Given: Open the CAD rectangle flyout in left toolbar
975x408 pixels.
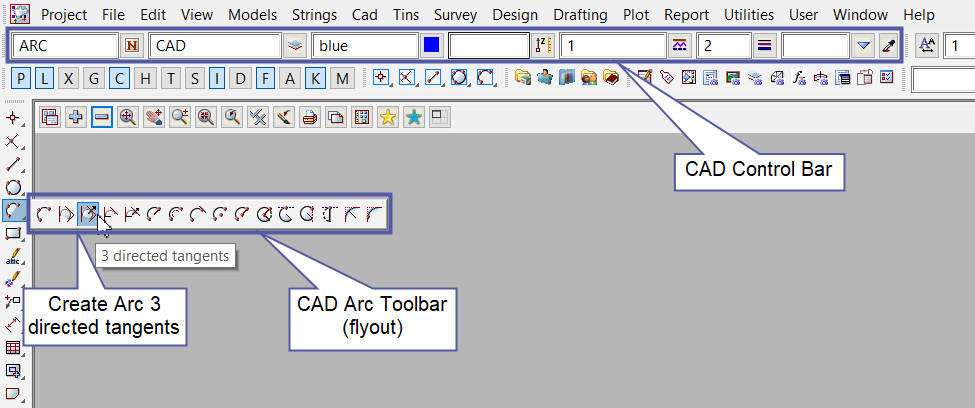Looking at the screenshot, I should point(13,233).
